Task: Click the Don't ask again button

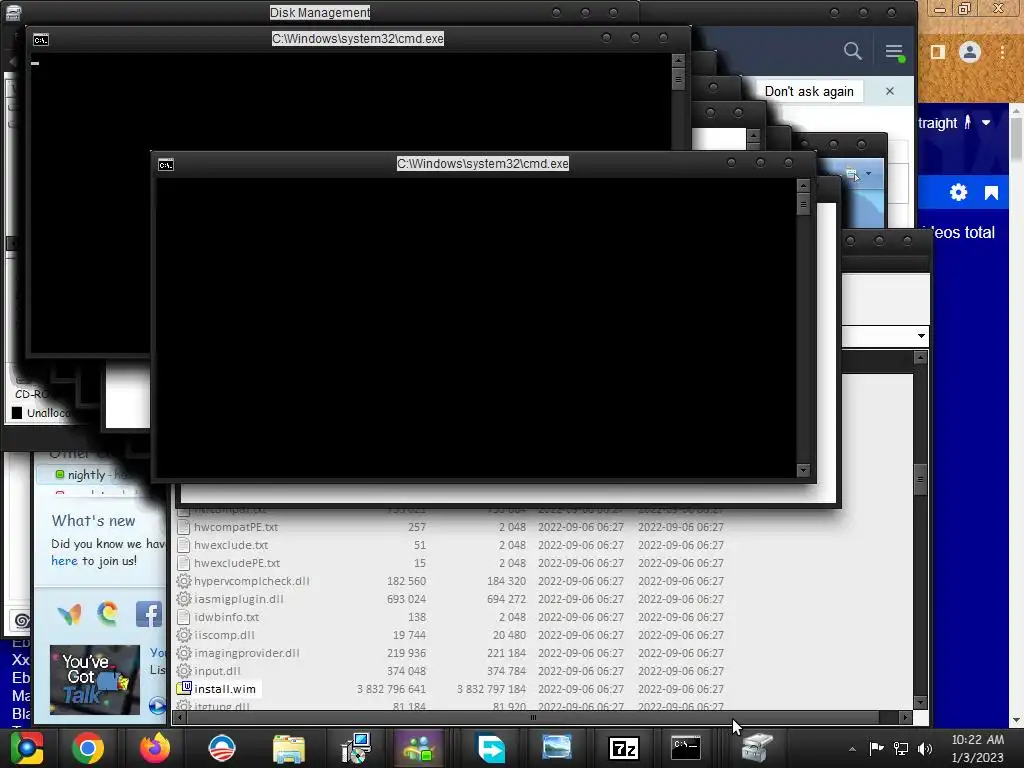Action: tap(809, 91)
